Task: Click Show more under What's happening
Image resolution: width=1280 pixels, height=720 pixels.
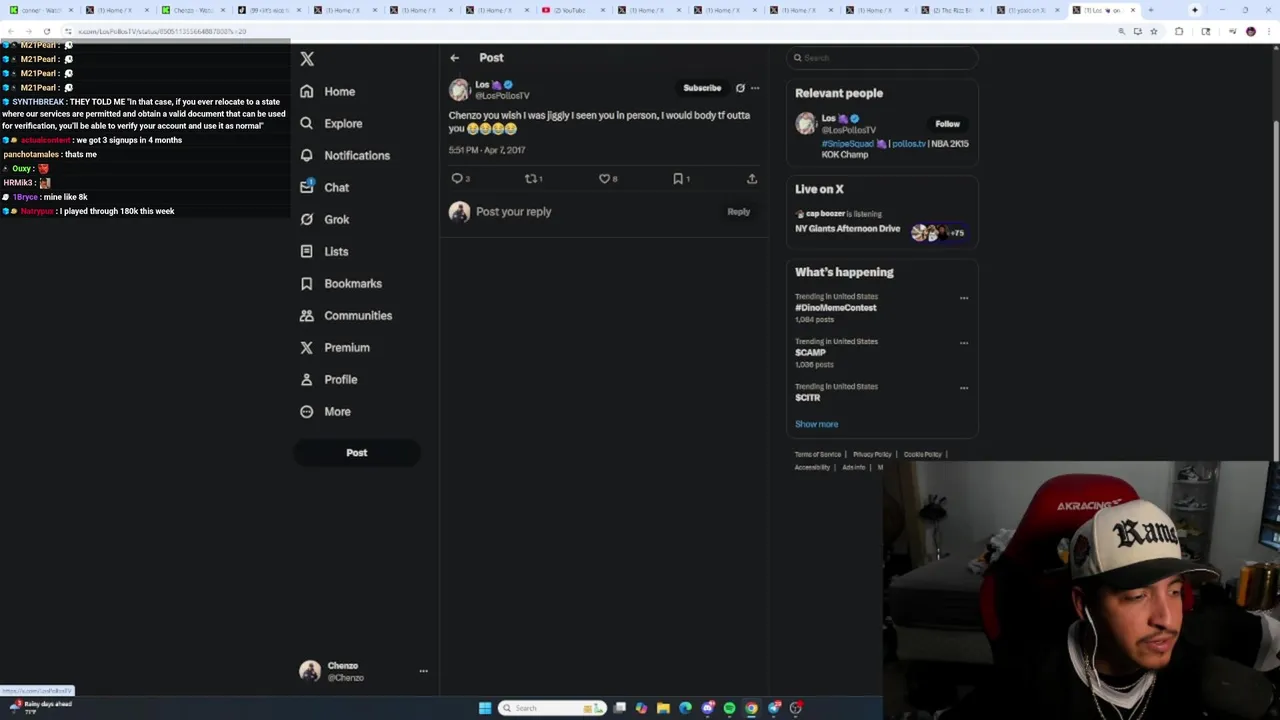Action: click(816, 424)
